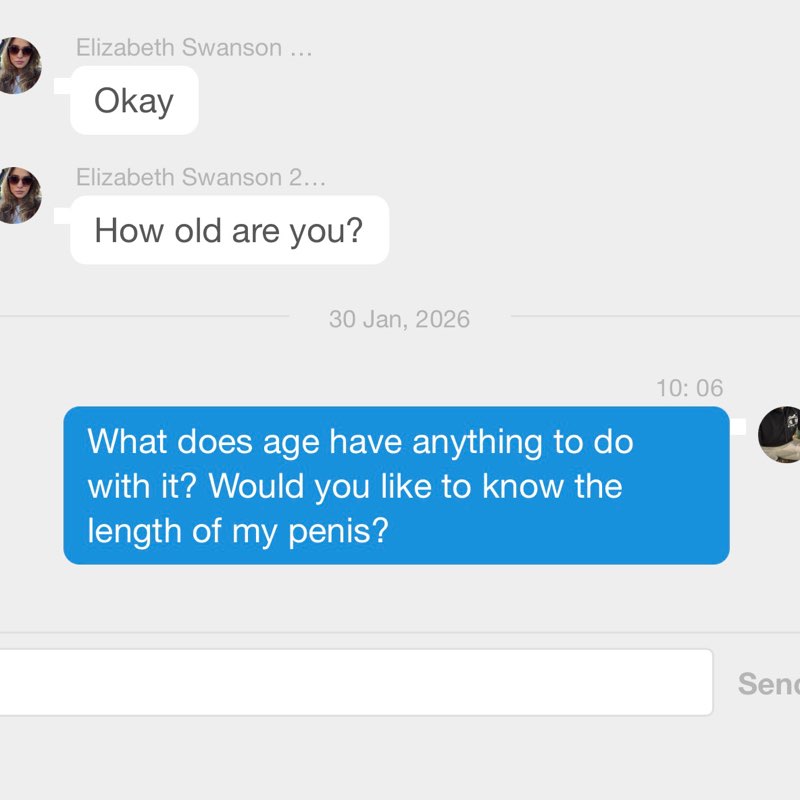Screen dimensions: 800x800
Task: Click the white tail of the blue bubble
Action: click(x=738, y=427)
